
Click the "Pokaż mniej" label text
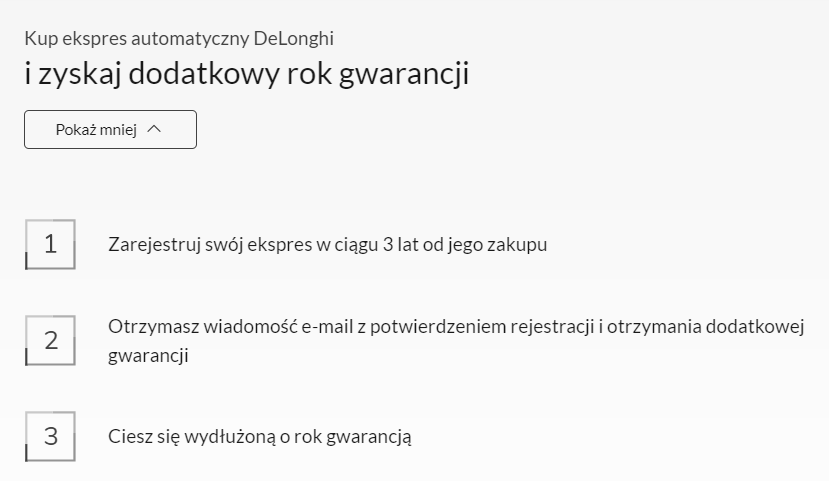click(96, 130)
